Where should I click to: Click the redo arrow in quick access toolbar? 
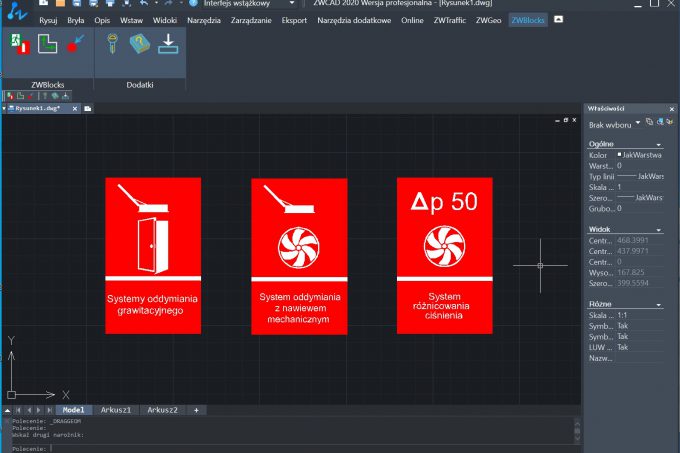tap(168, 3)
